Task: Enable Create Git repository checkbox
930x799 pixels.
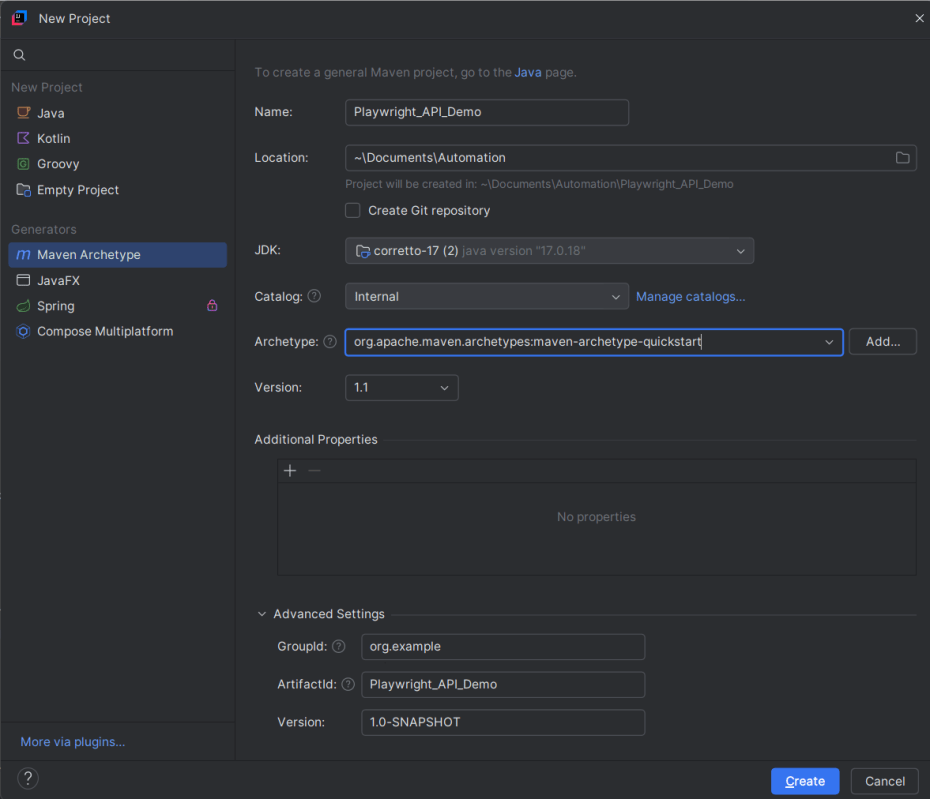Action: 353,210
